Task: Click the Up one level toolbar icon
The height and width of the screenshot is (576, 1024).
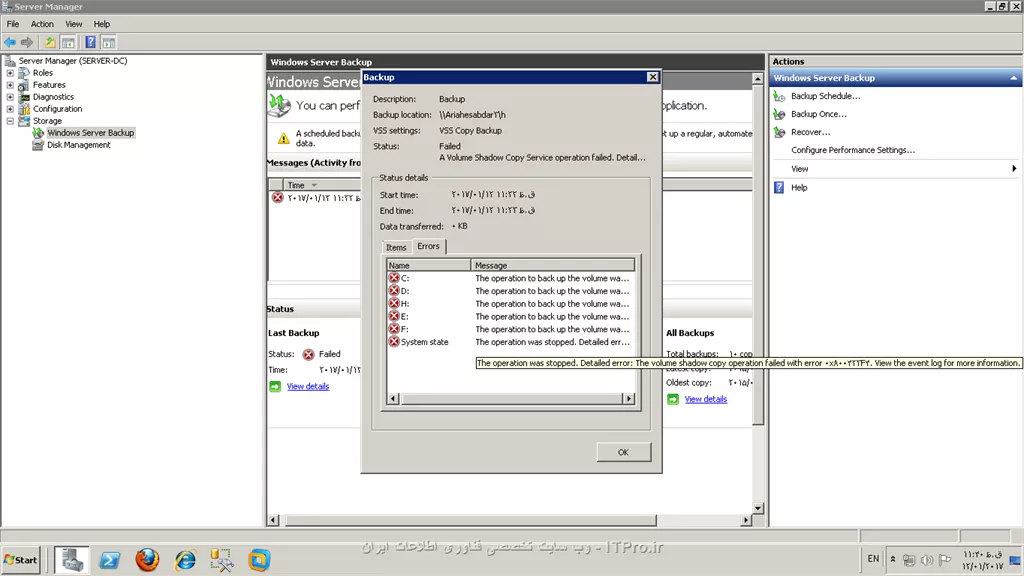Action: [50, 42]
